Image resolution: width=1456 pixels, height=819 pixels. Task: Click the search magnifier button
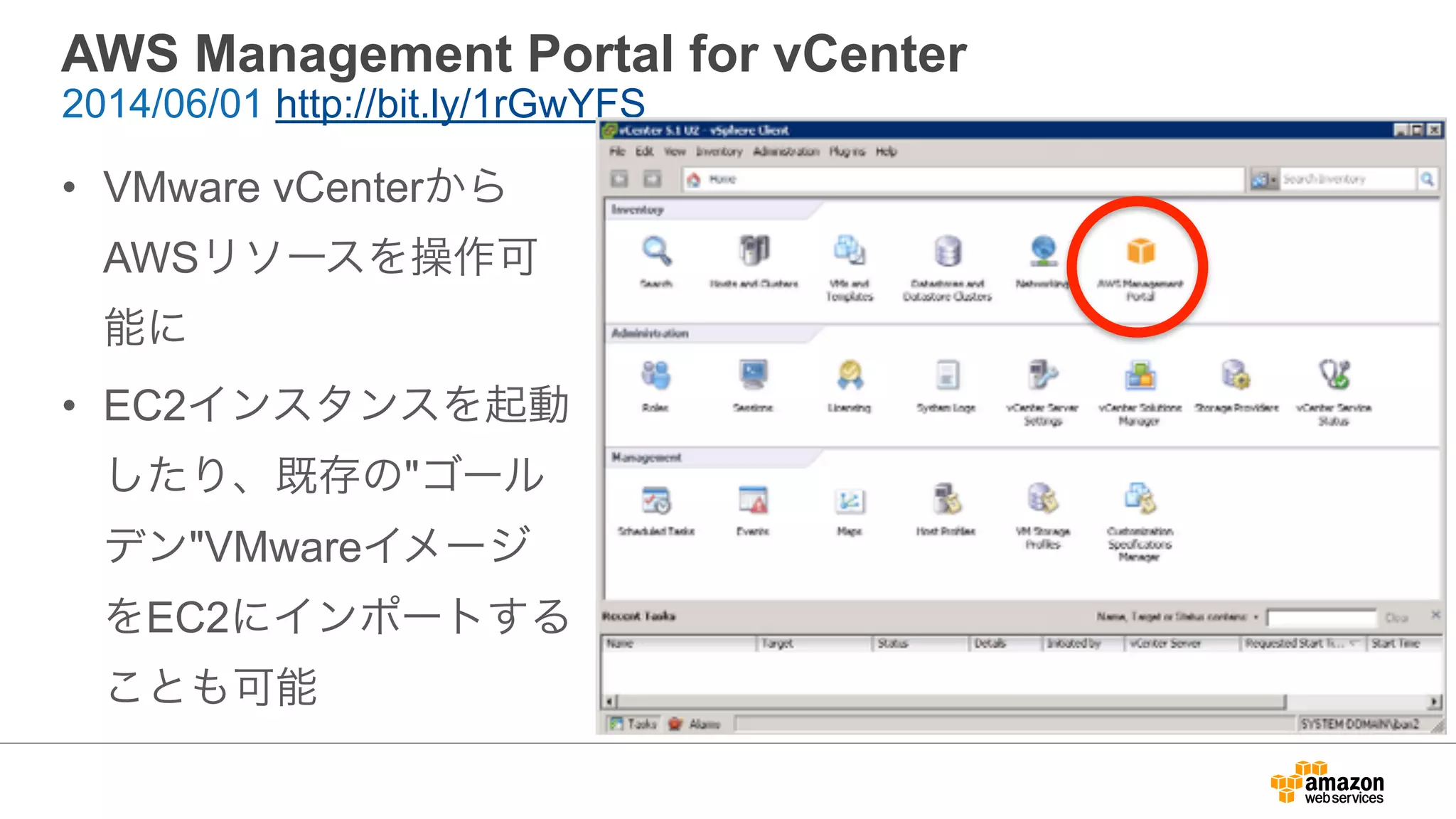click(x=1427, y=179)
